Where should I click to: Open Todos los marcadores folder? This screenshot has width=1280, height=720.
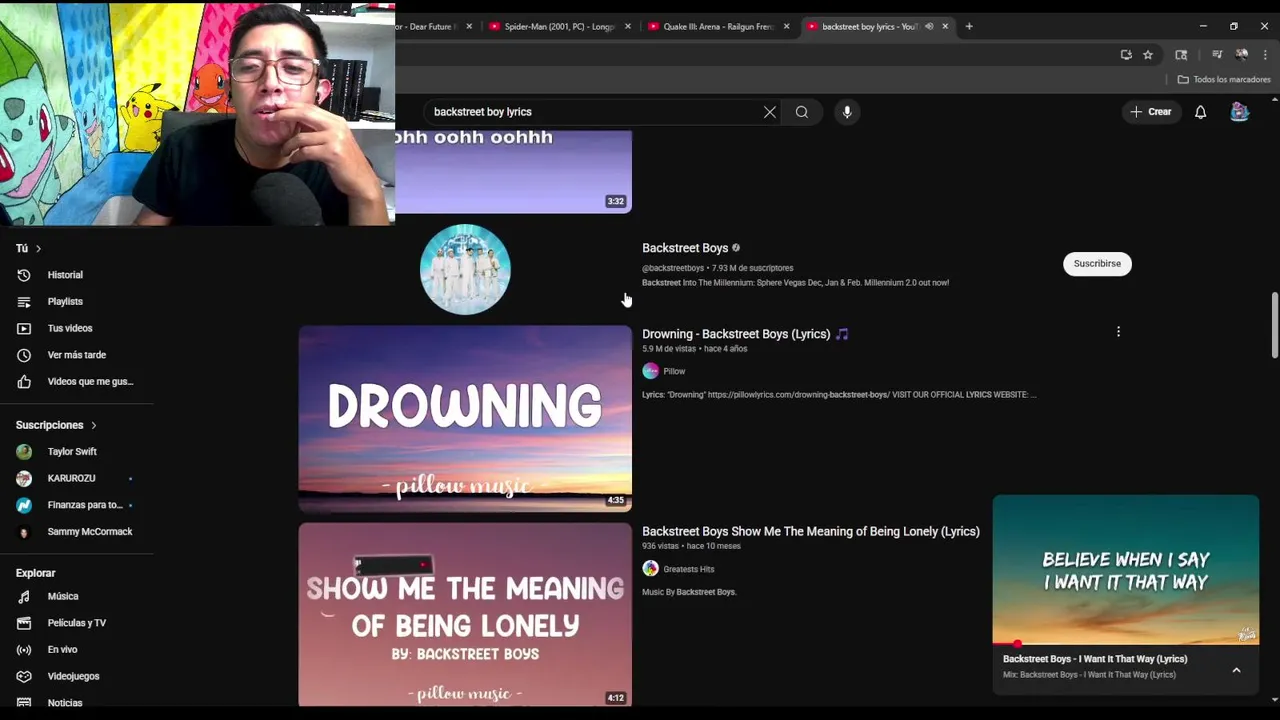point(1224,79)
